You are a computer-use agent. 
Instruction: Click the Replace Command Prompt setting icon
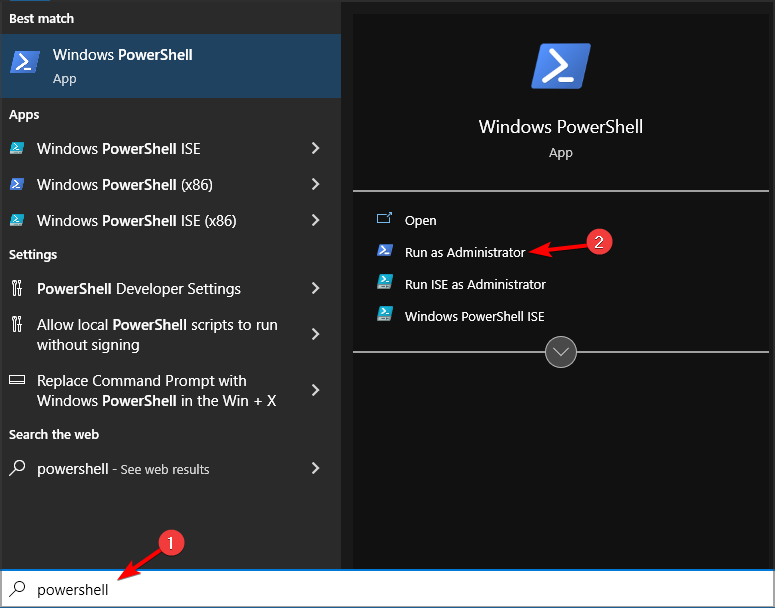pos(17,380)
